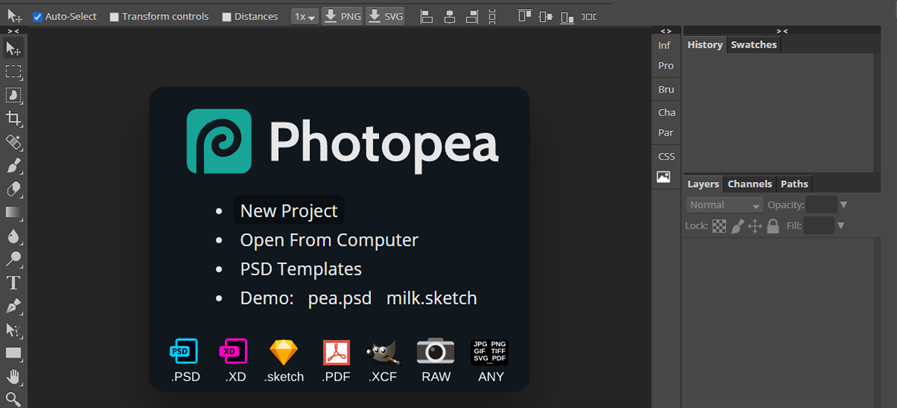The height and width of the screenshot is (408, 897).
Task: Select the Brush tool
Action: [x=13, y=165]
